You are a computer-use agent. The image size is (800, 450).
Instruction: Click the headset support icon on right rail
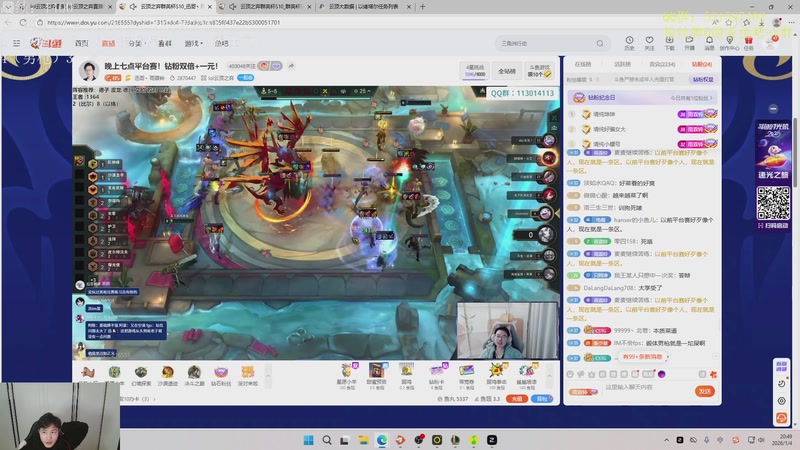point(781,417)
